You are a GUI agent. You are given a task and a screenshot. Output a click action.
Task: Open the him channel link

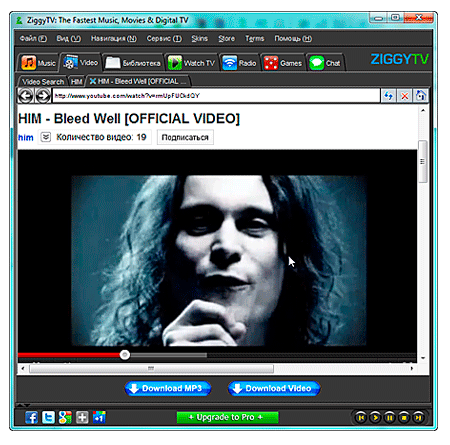pos(26,137)
